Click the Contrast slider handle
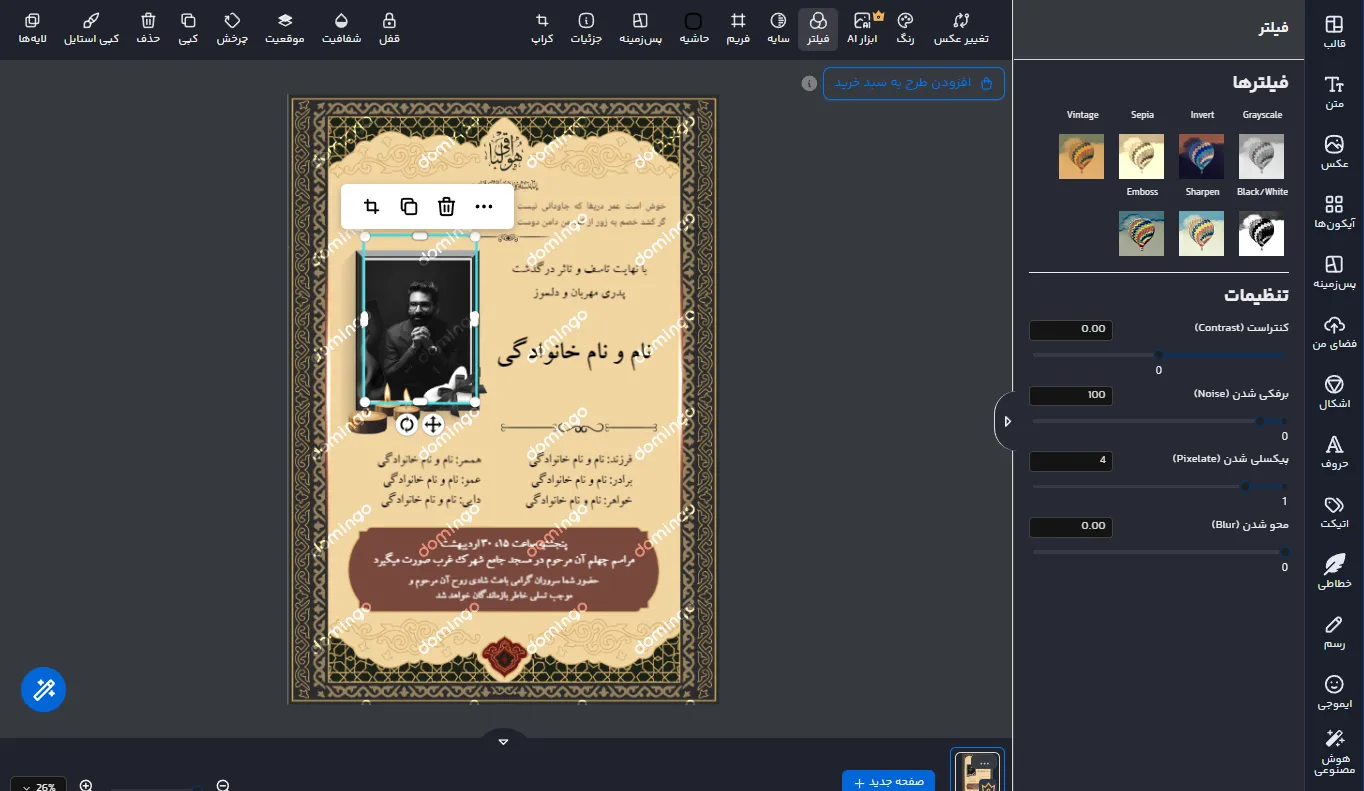The width and height of the screenshot is (1364, 791). coord(1159,355)
